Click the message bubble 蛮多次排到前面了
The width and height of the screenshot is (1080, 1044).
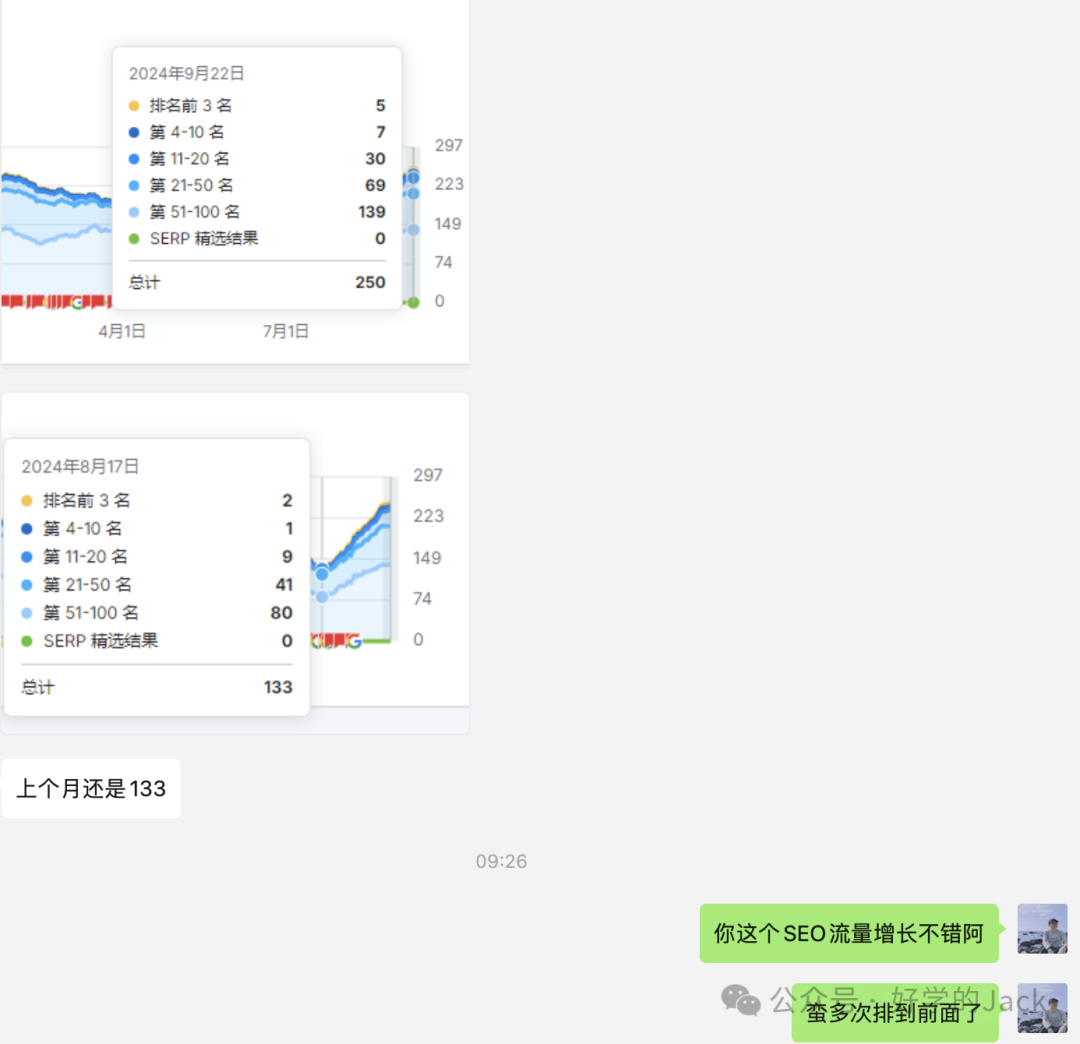pyautogui.click(x=894, y=1013)
